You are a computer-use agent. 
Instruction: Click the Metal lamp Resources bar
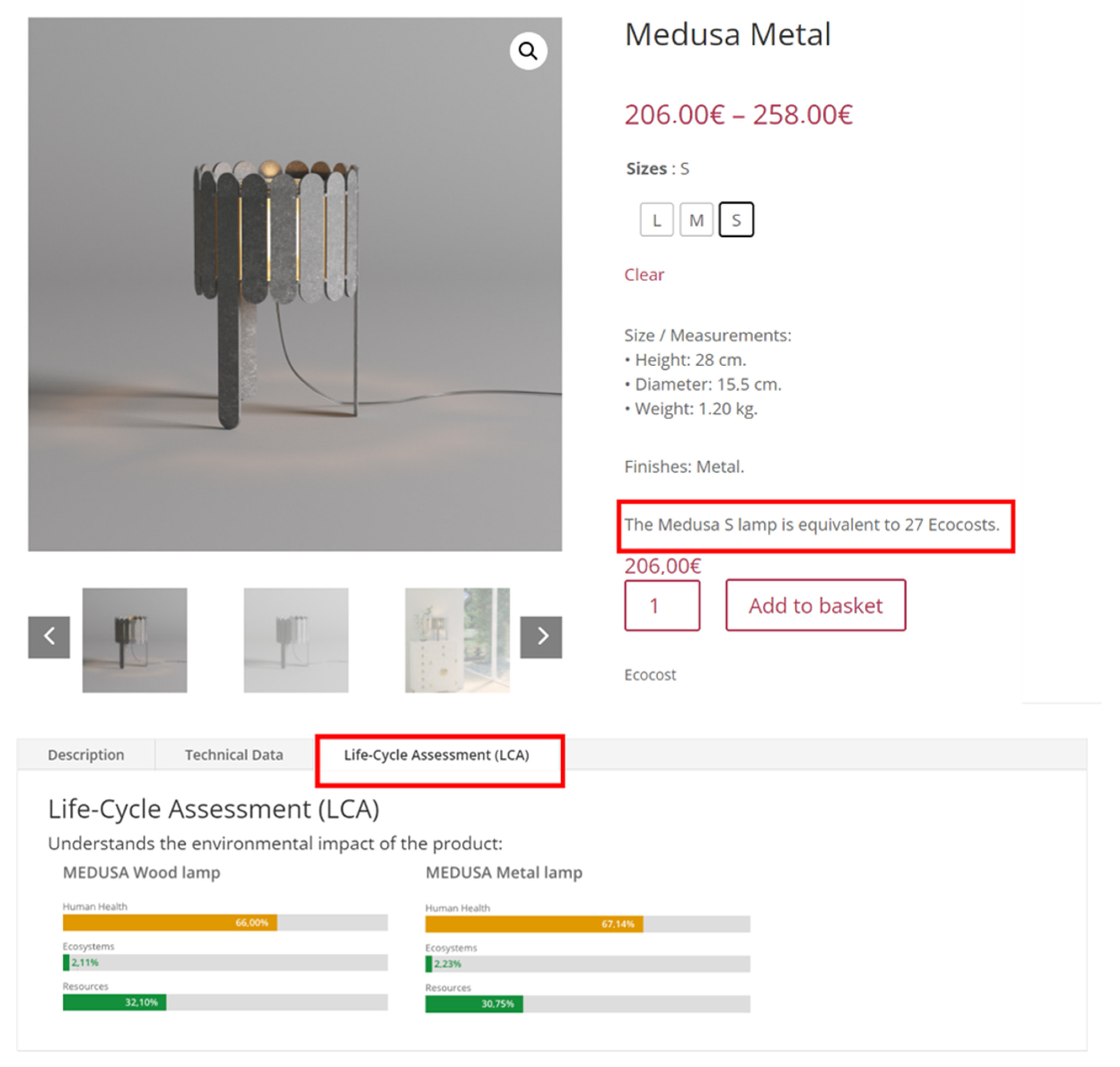coord(587,1004)
